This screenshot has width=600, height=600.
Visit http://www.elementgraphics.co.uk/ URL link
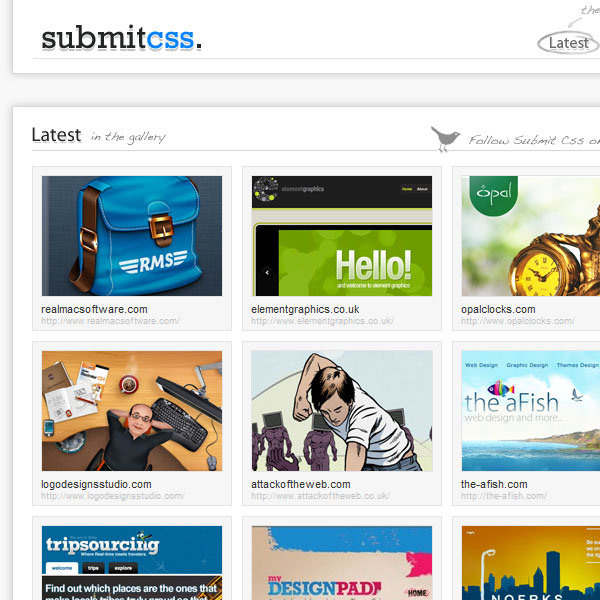click(x=322, y=321)
